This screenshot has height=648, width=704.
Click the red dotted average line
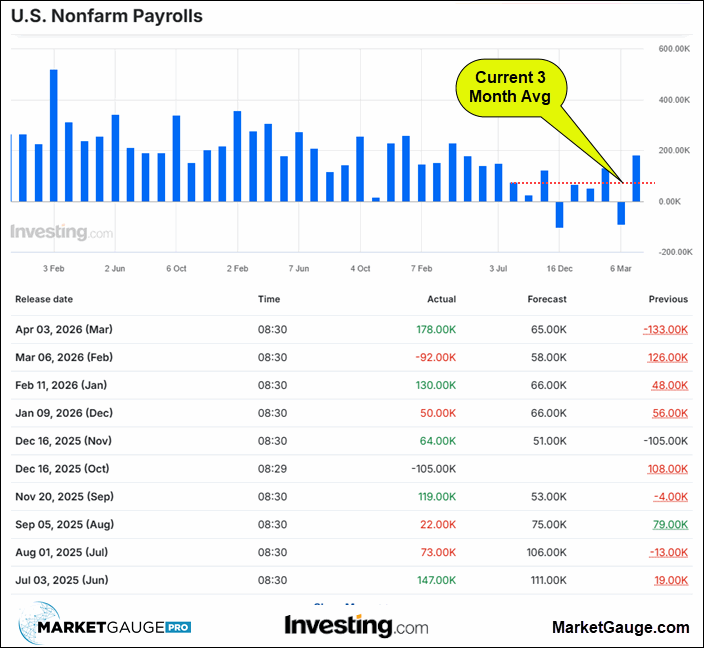[x=580, y=183]
